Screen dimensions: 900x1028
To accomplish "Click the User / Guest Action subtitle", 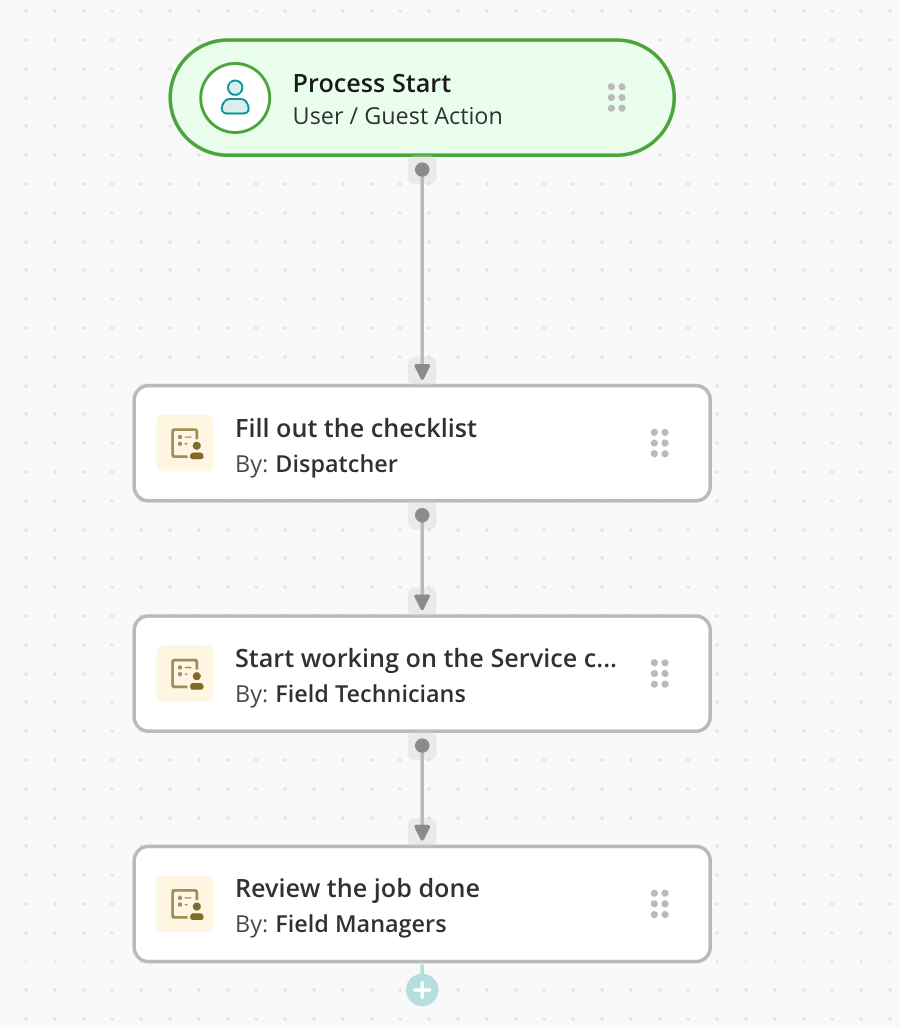I will 397,116.
